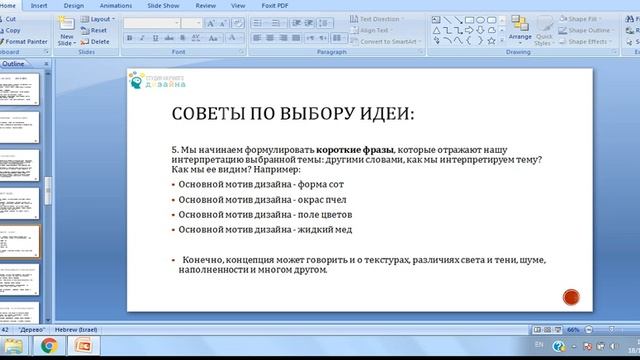Screen dimensions: 640x360
Task: Cut the selection
Action: [x=8, y=19]
